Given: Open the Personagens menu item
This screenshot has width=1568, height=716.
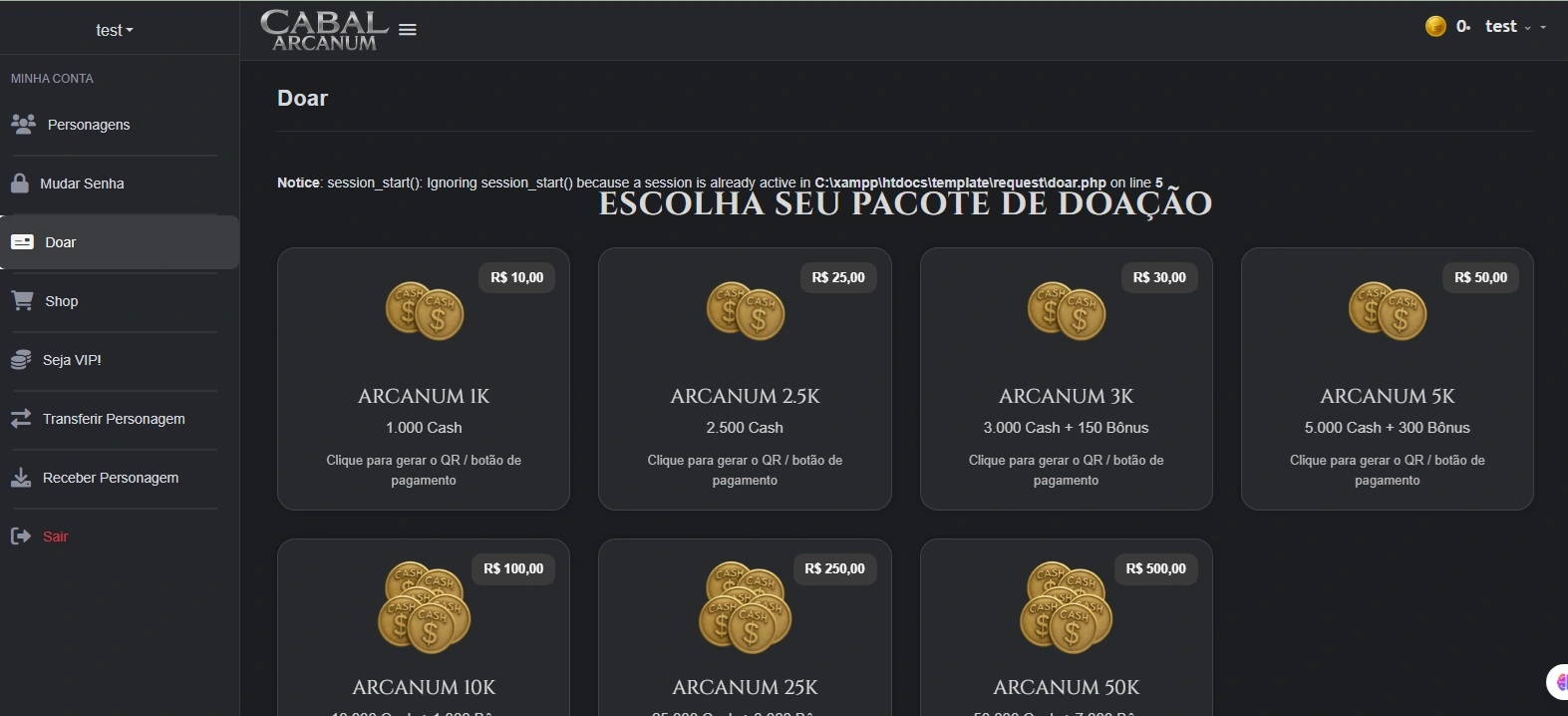Looking at the screenshot, I should tap(89, 125).
